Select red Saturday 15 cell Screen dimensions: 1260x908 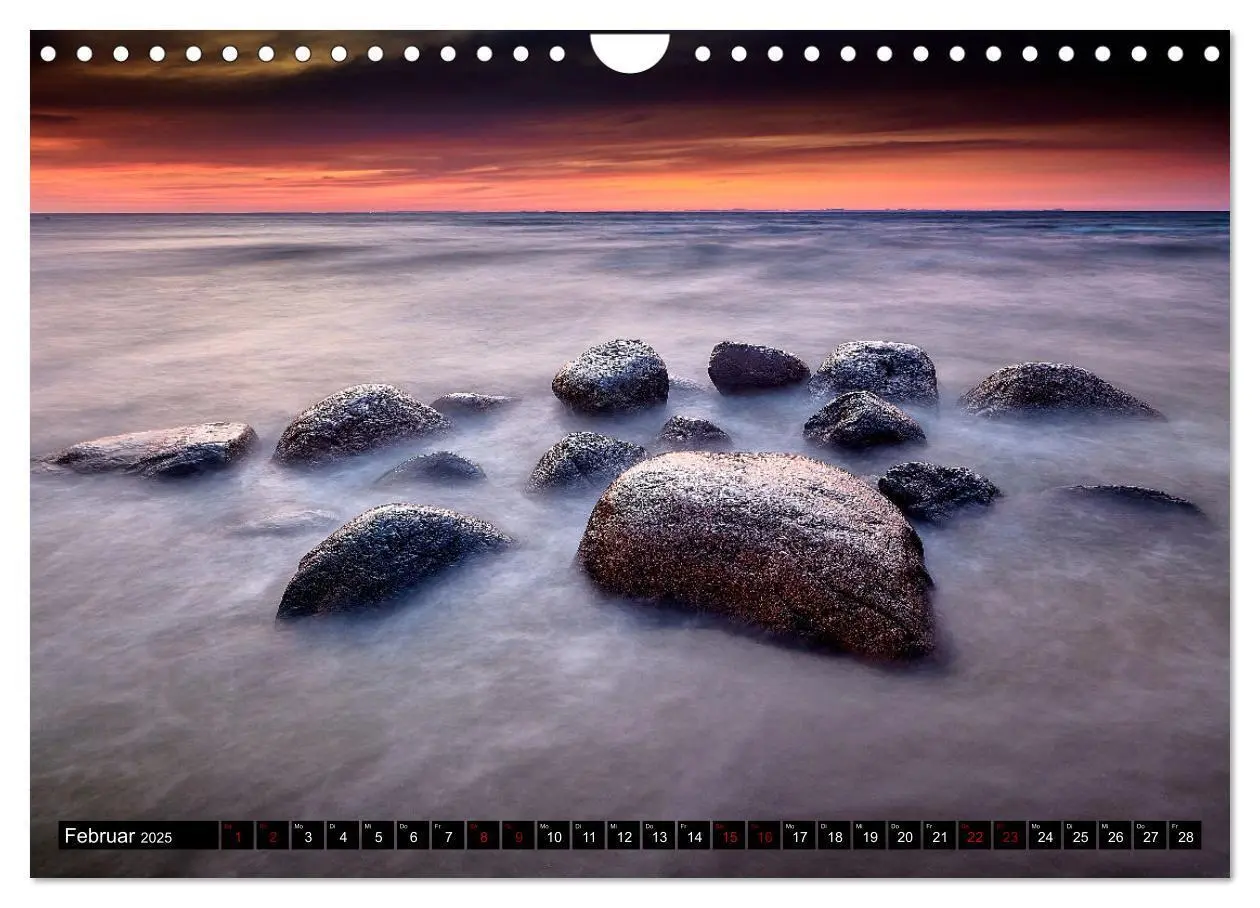pos(729,836)
